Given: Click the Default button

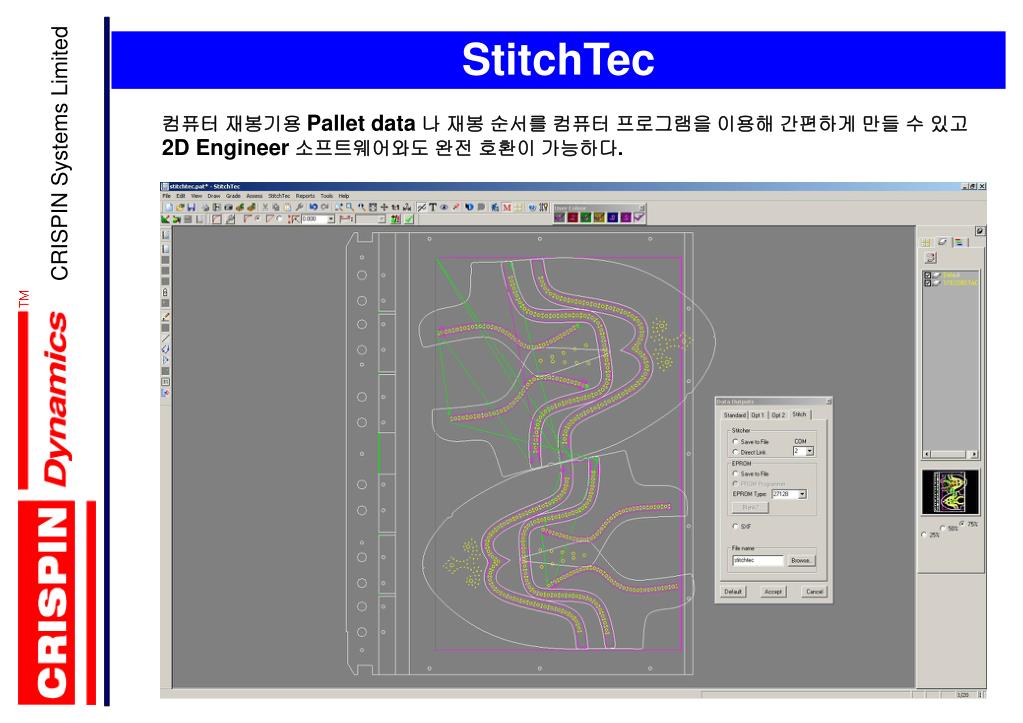Looking at the screenshot, I should tap(733, 592).
